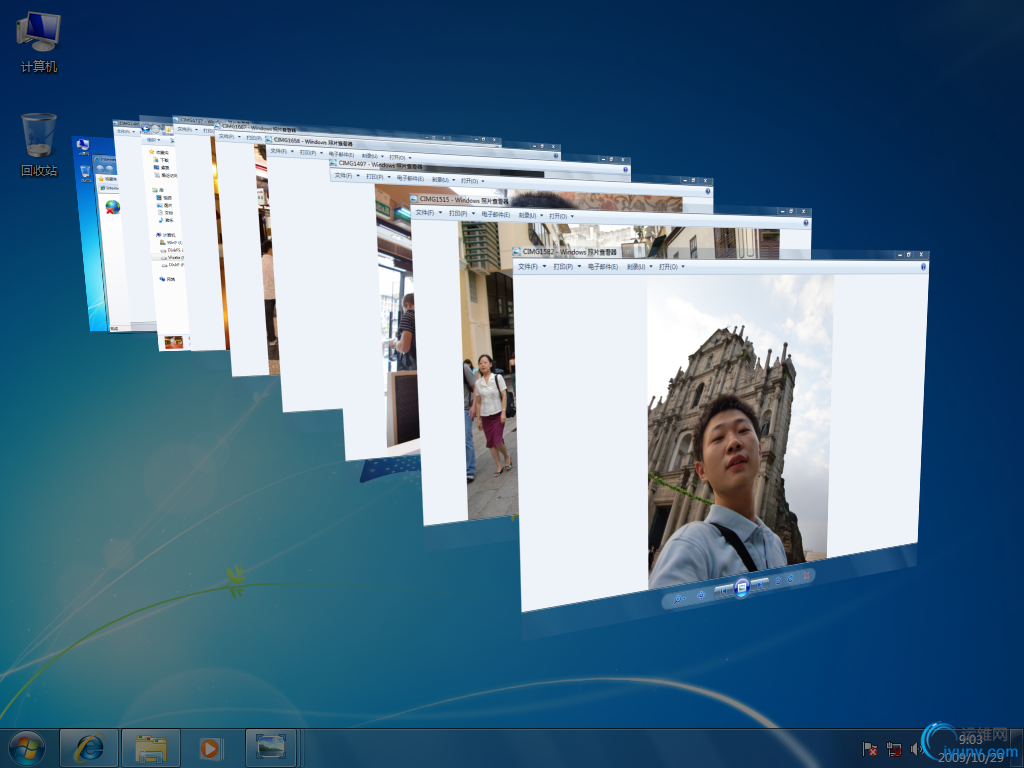Image resolution: width=1024 pixels, height=768 pixels.
Task: Click the Windows Start orb
Action: [27, 747]
